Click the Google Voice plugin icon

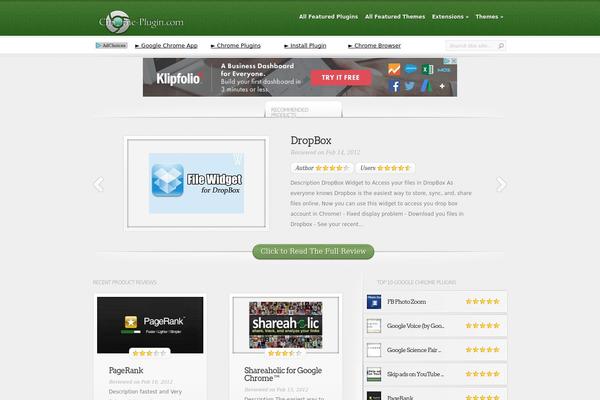click(x=374, y=326)
